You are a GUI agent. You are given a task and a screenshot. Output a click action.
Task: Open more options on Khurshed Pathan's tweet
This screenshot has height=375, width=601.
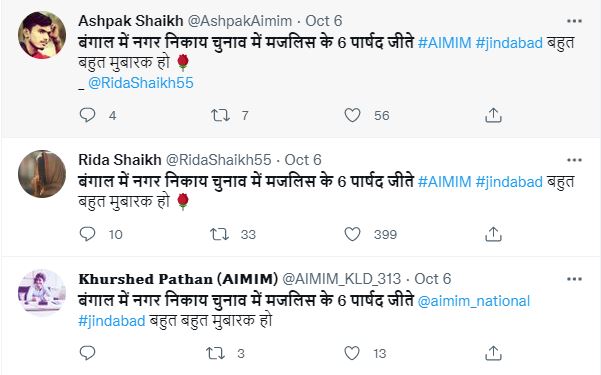click(x=574, y=279)
